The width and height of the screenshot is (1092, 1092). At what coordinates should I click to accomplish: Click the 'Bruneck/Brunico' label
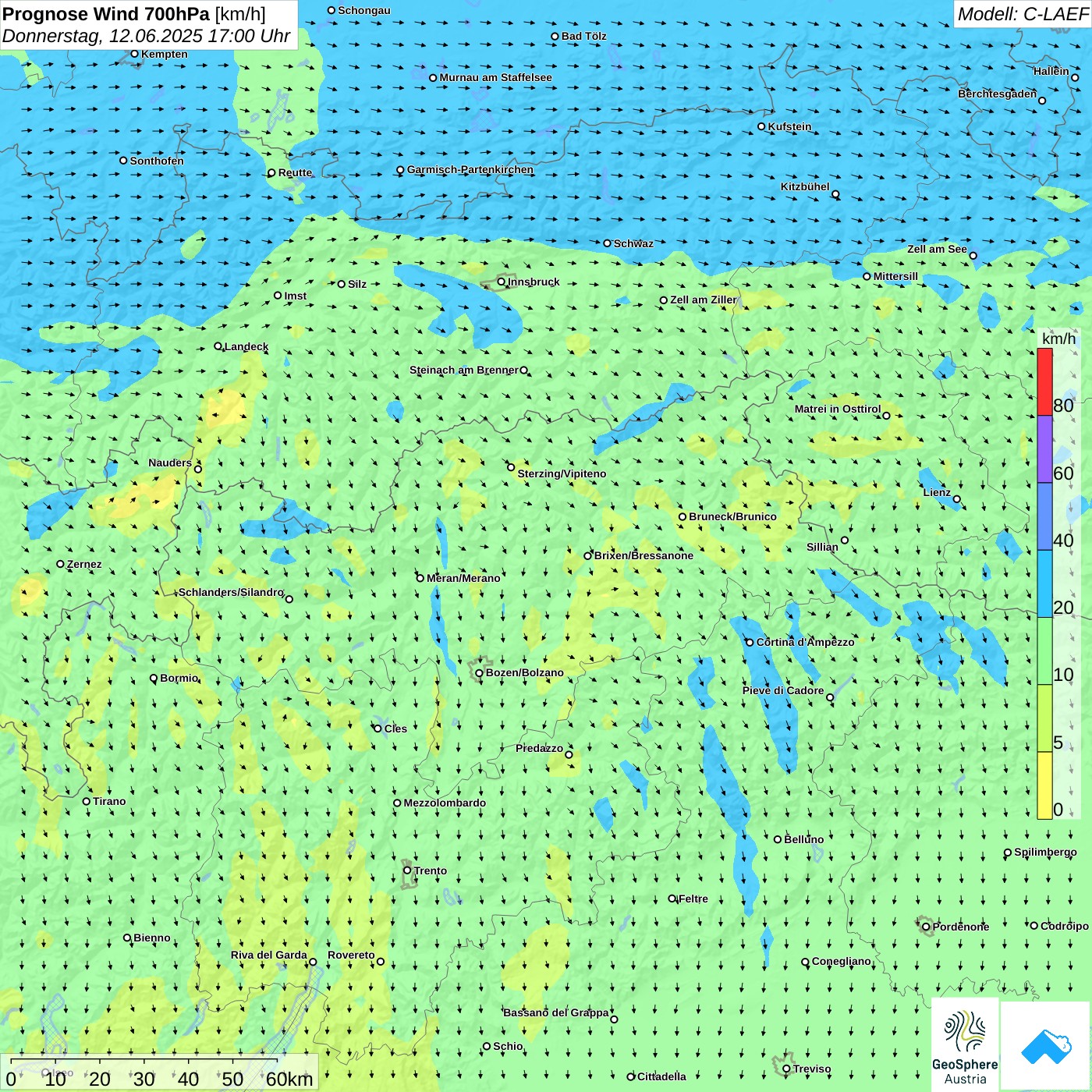[732, 516]
